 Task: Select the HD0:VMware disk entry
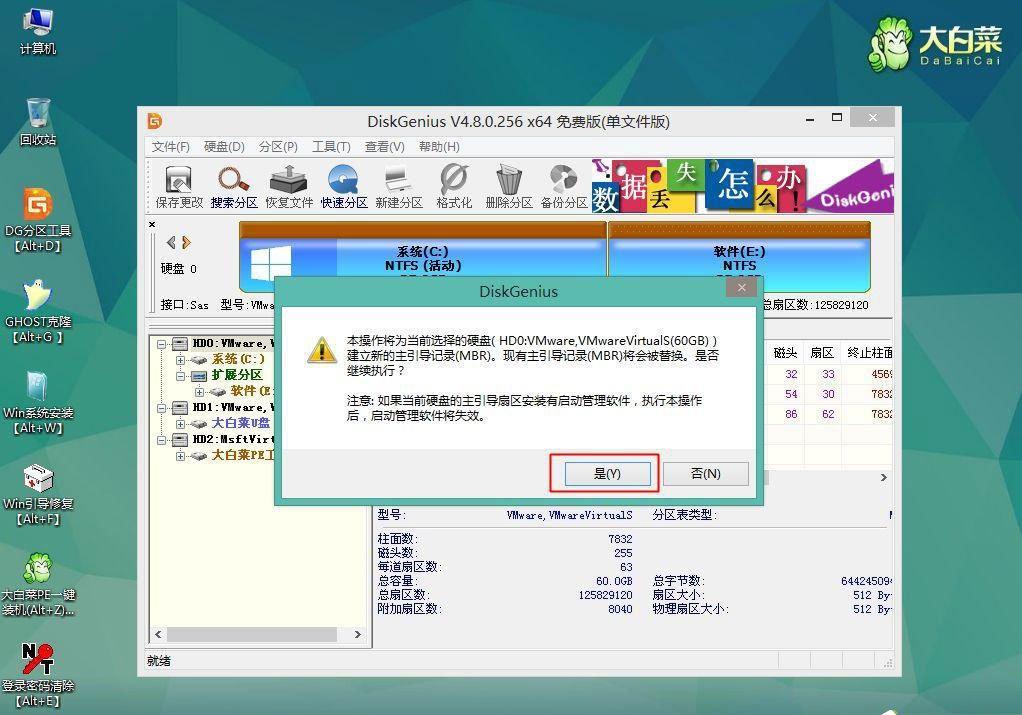[233, 343]
